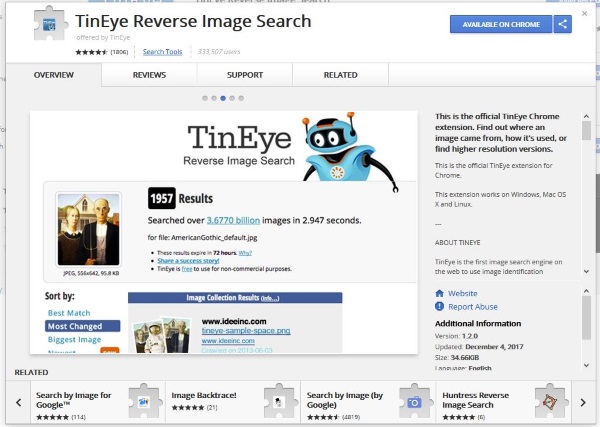Click the camera icon for Search by Image
600x427 pixels.
414,401
